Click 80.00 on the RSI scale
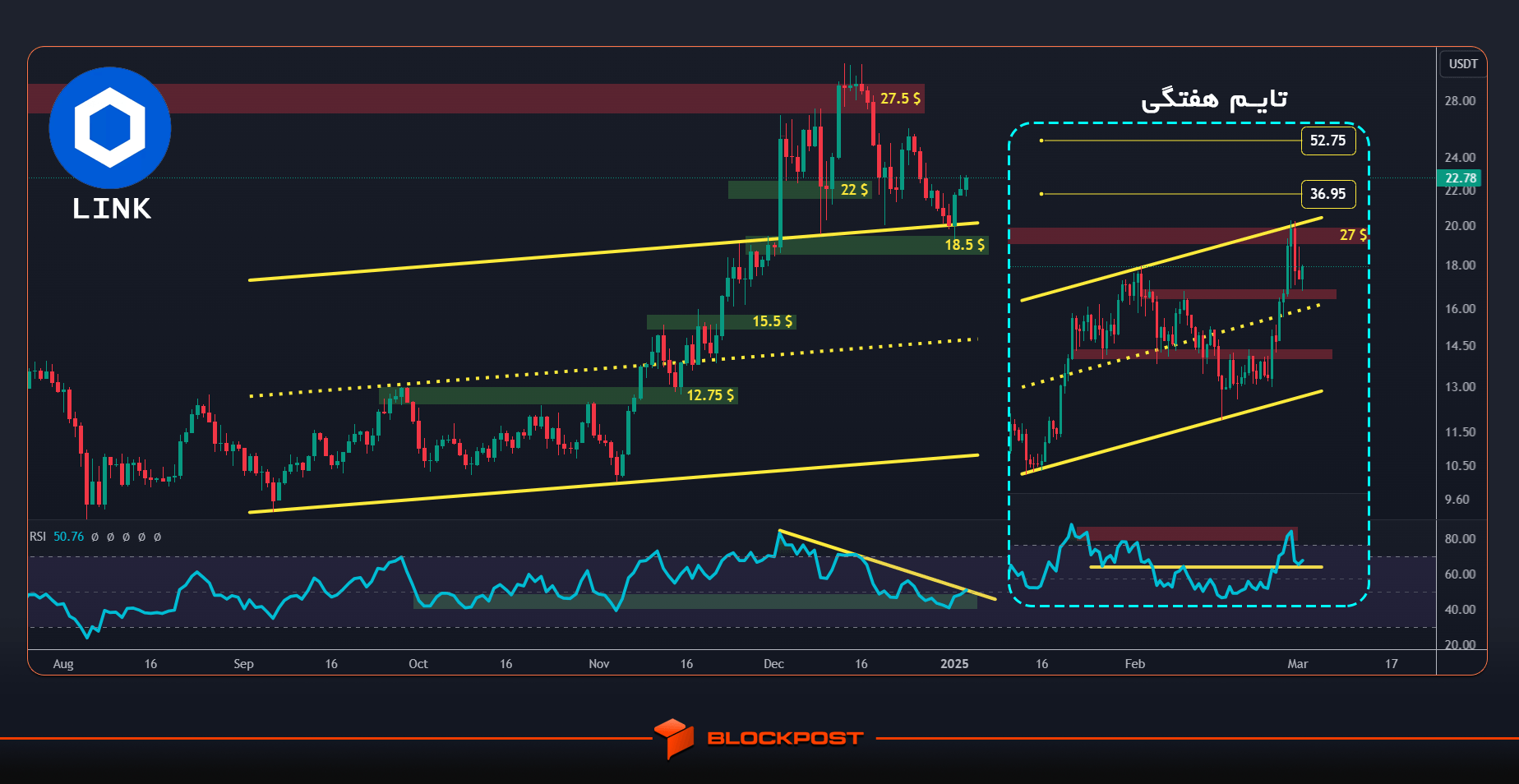The image size is (1519, 784). 1461,539
